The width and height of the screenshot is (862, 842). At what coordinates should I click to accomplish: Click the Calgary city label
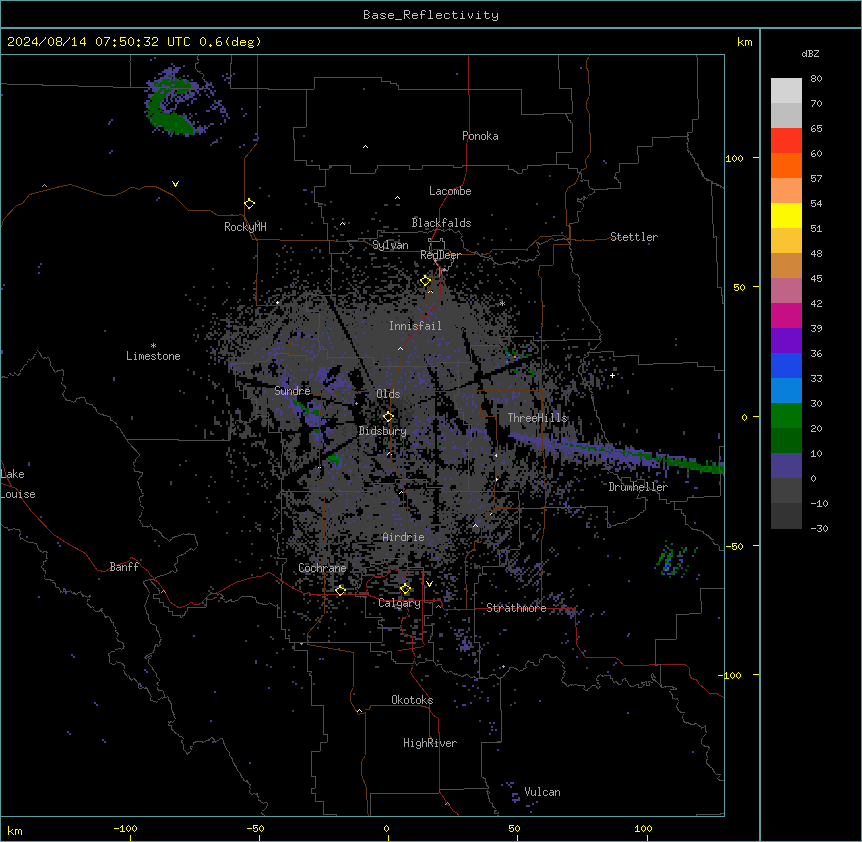tap(400, 603)
